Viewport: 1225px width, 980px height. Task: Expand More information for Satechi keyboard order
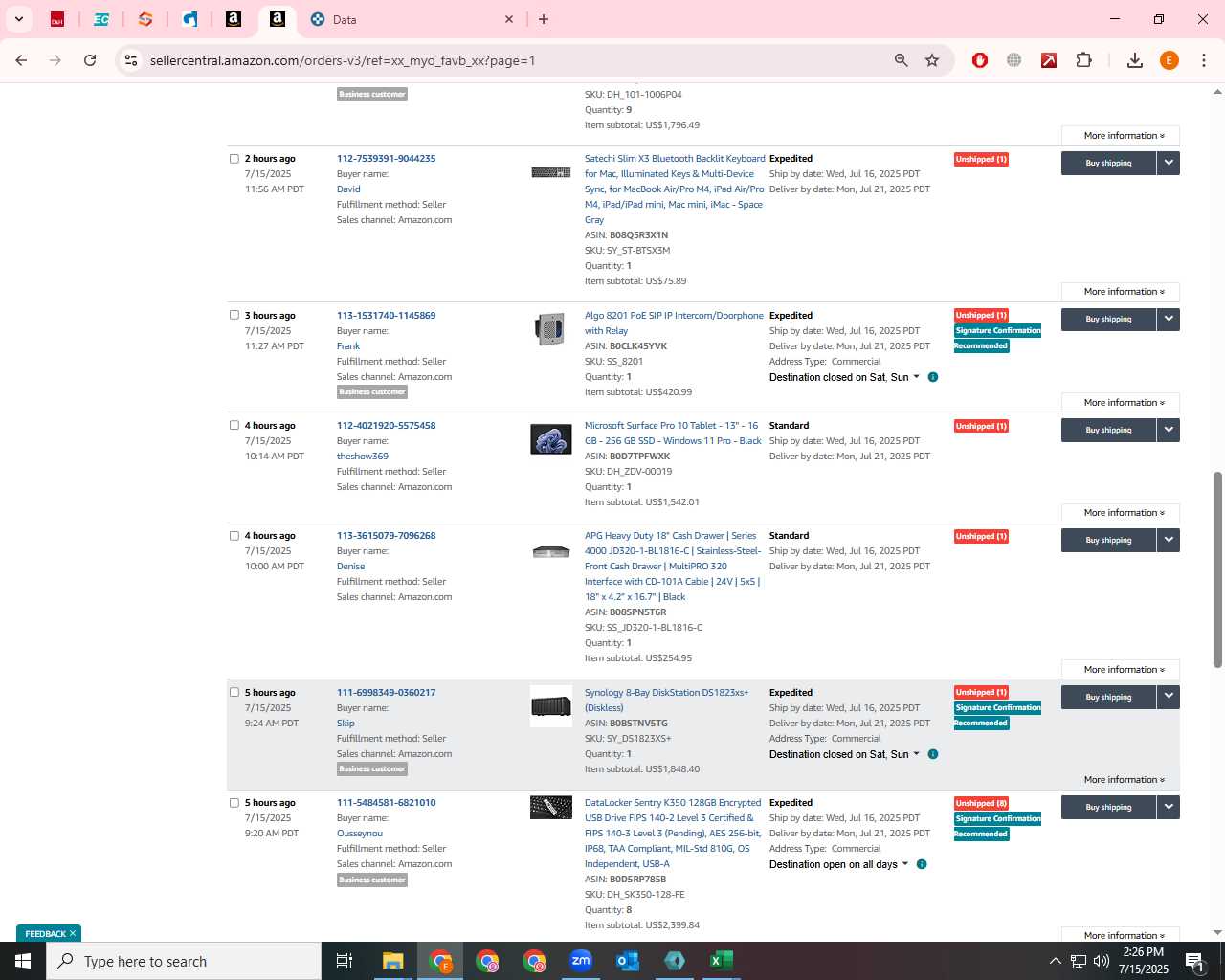click(1121, 292)
